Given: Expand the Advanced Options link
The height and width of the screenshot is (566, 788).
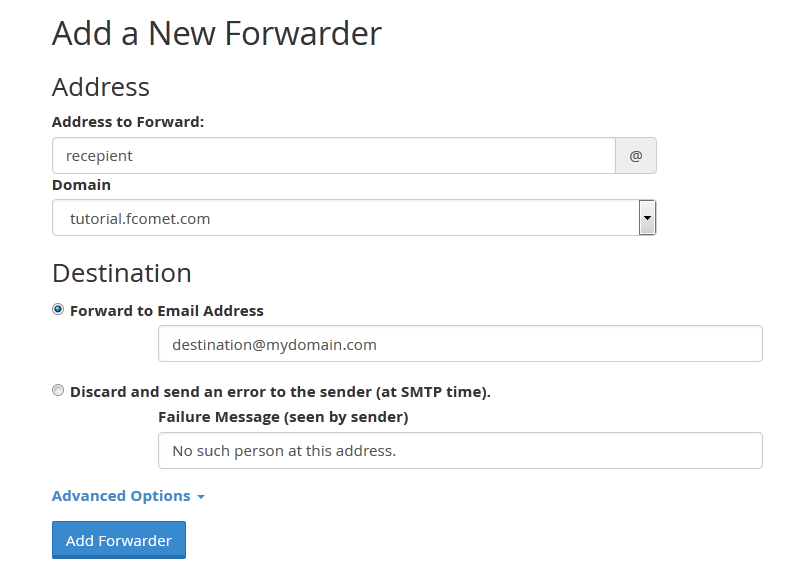Looking at the screenshot, I should pos(121,496).
